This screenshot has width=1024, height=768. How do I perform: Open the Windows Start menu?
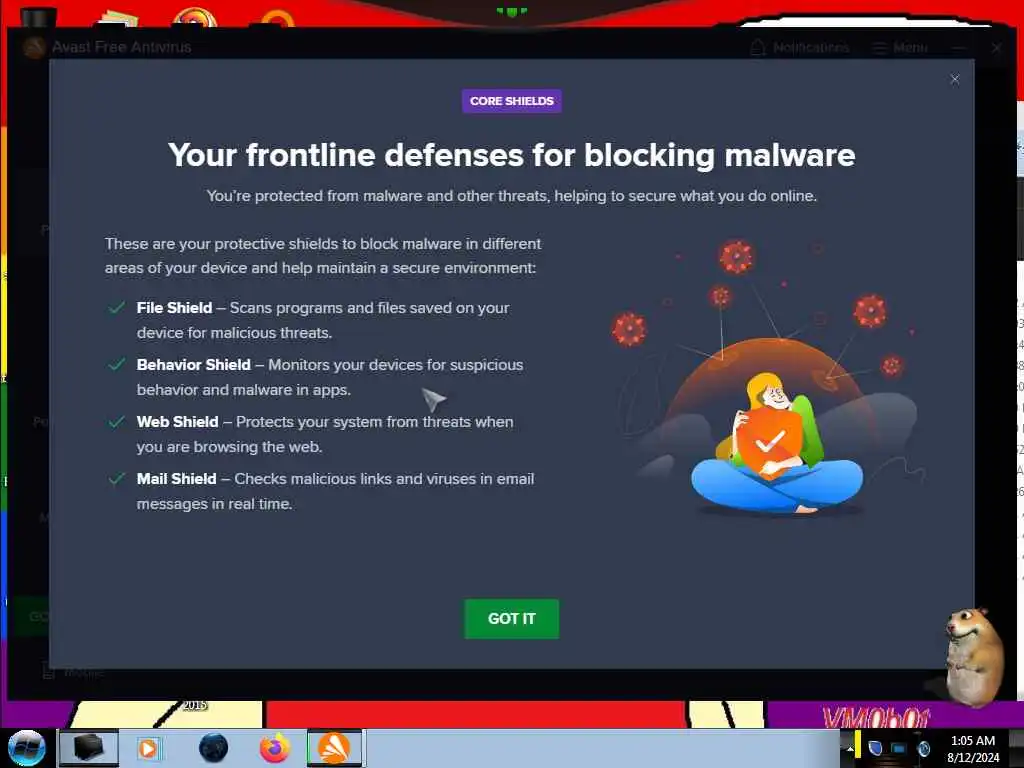pyautogui.click(x=26, y=748)
